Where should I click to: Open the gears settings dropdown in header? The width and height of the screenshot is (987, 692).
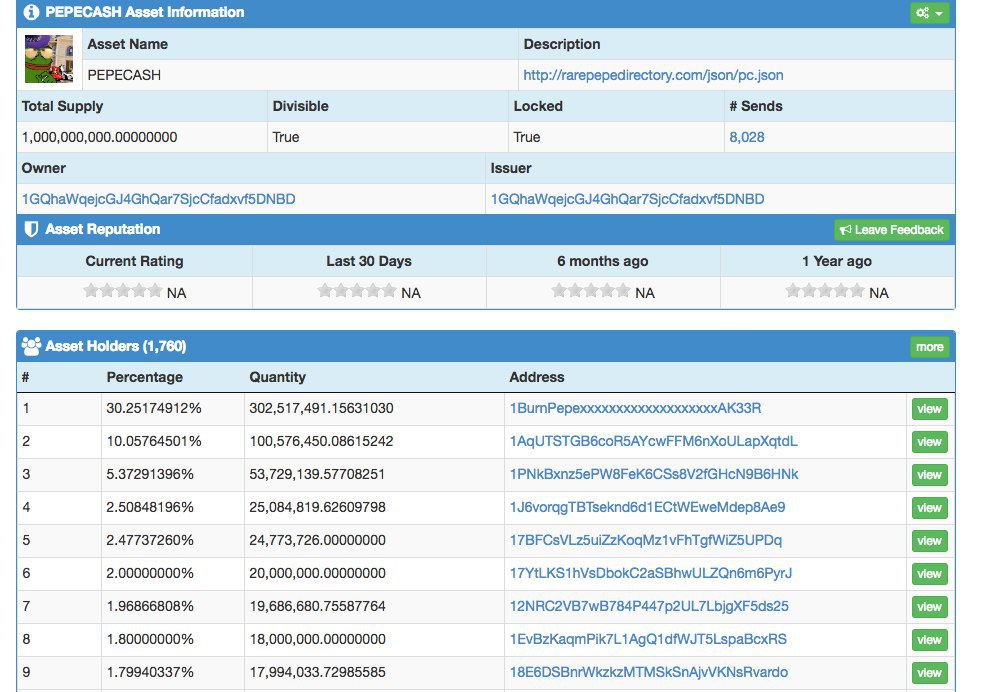tap(929, 13)
